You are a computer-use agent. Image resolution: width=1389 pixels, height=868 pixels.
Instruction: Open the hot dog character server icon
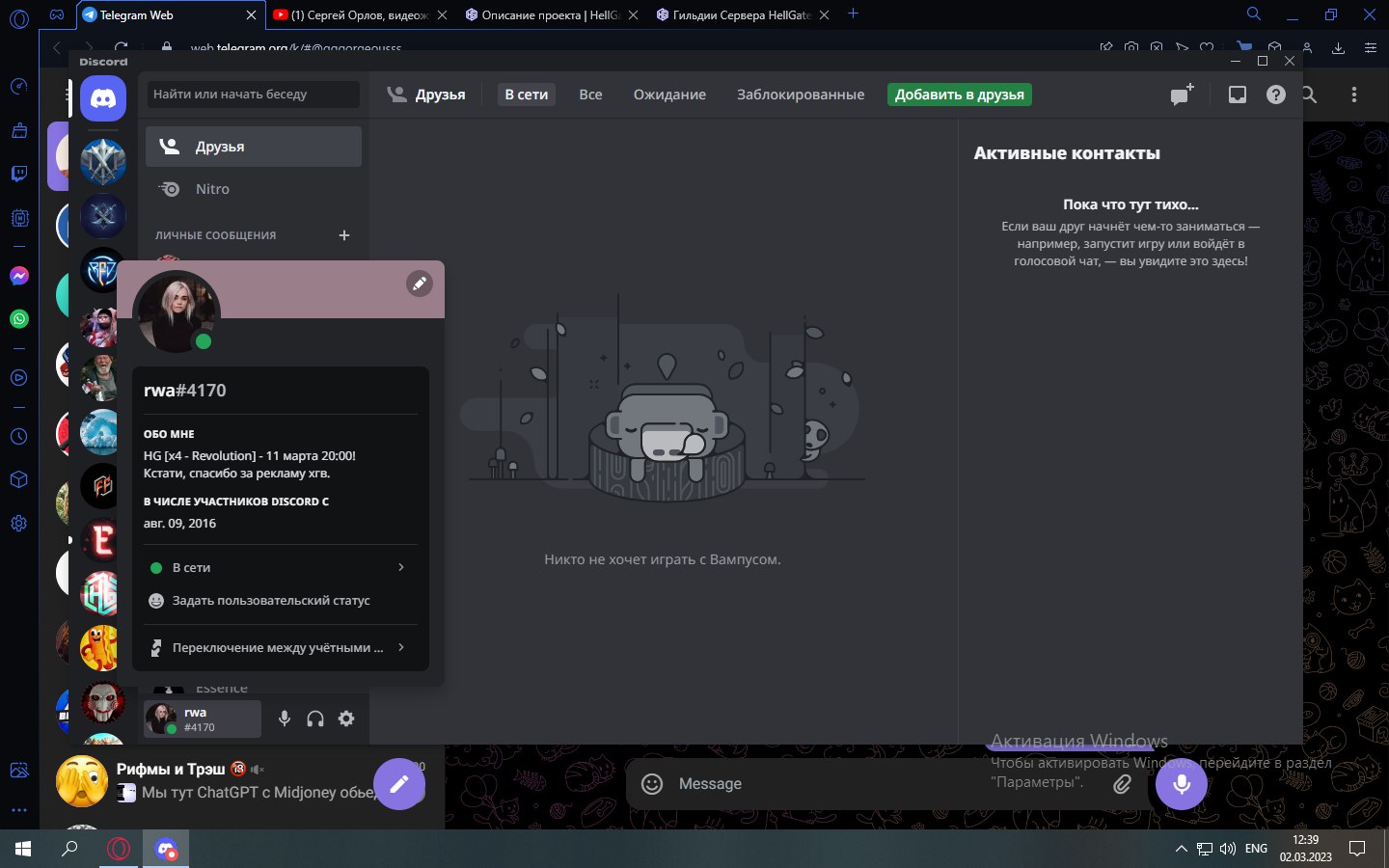[100, 648]
